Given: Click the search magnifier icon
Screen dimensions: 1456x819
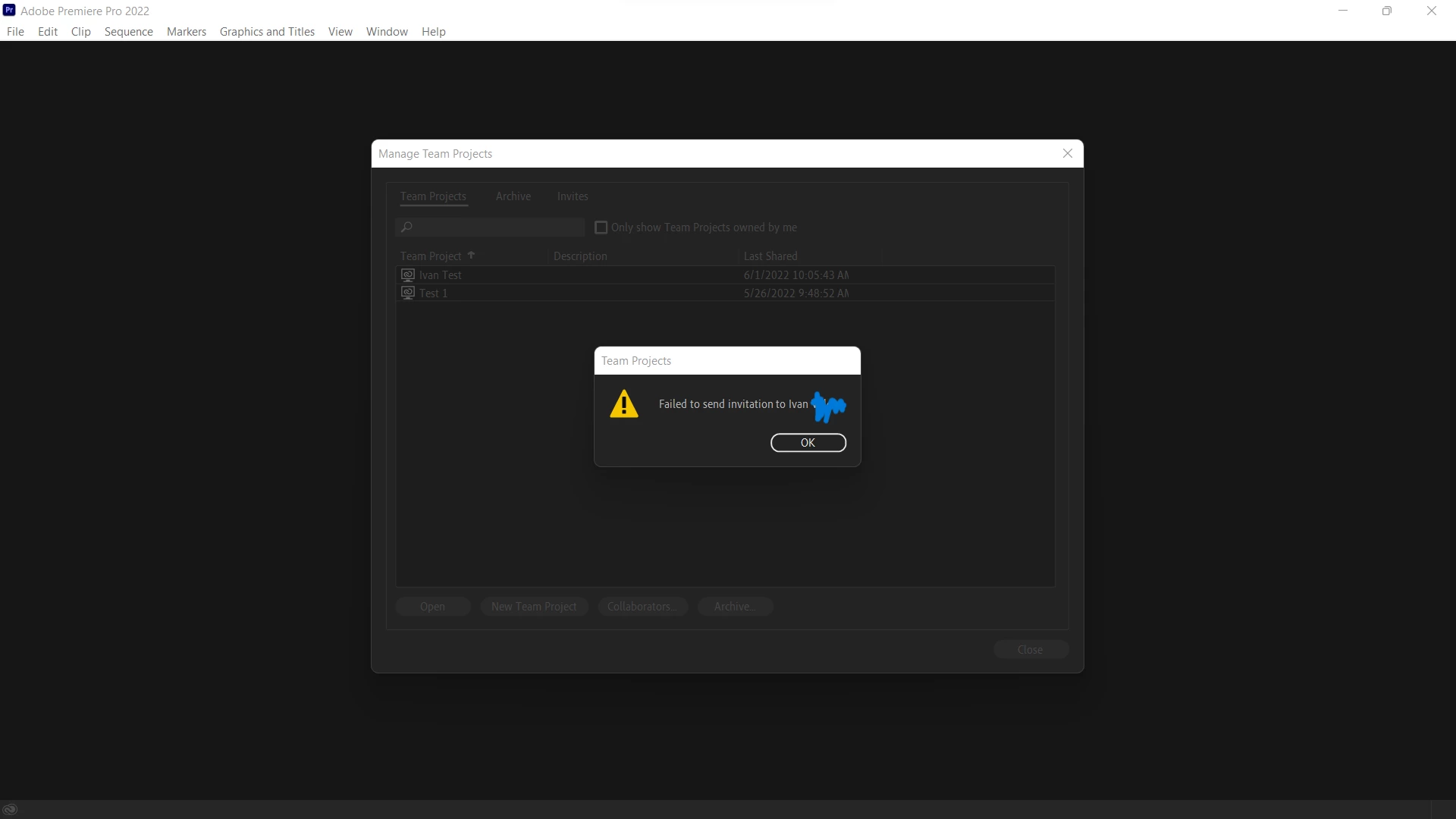Looking at the screenshot, I should tap(407, 227).
